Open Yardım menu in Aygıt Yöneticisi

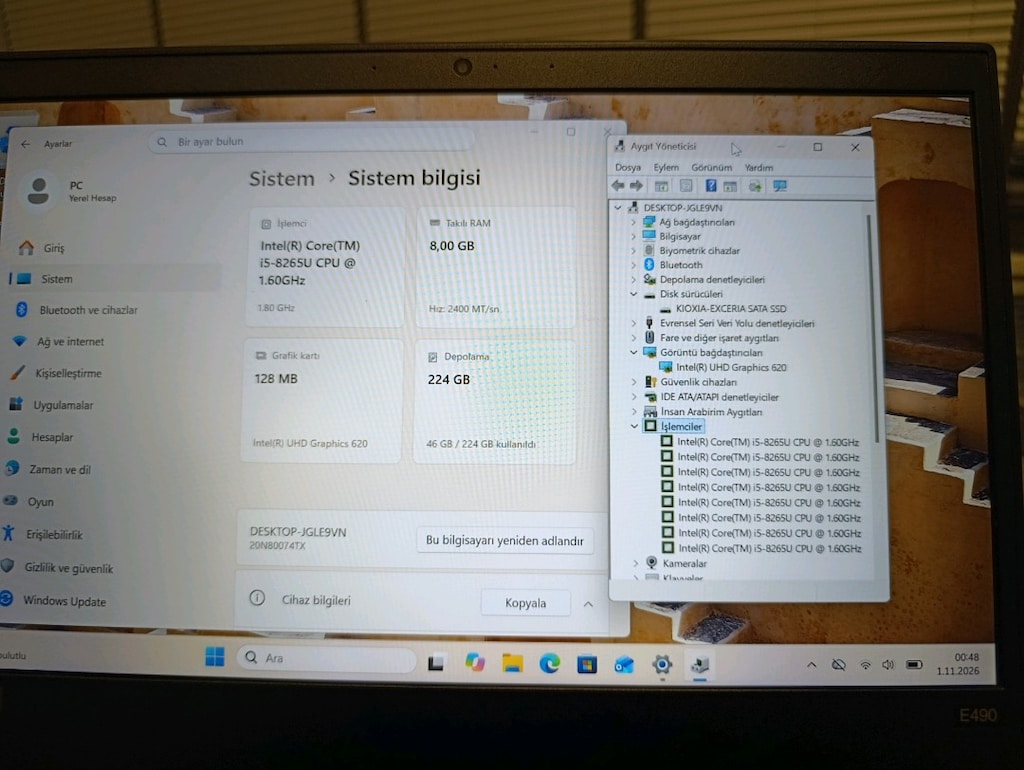pos(758,168)
